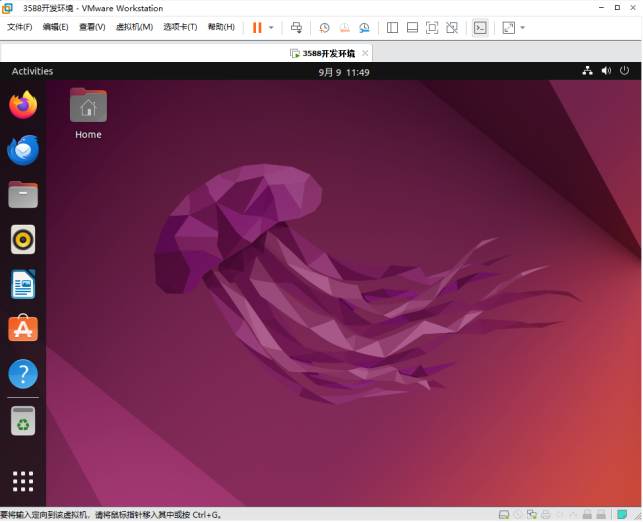Launch Rhythmbox music player
Viewport: 643px width, 522px height.
(23, 239)
